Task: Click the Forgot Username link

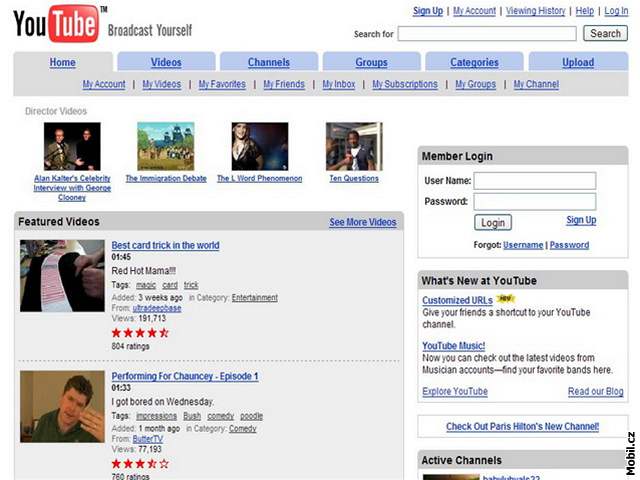Action: tap(523, 245)
